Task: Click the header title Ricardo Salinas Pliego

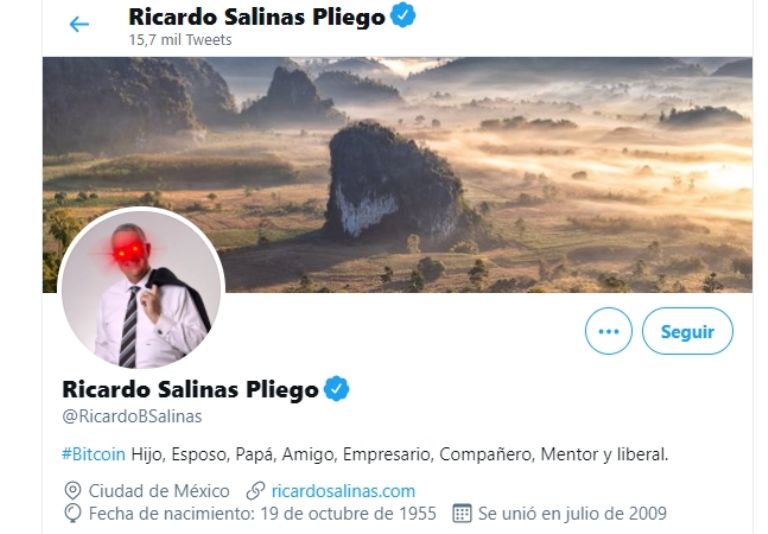Action: pos(257,17)
